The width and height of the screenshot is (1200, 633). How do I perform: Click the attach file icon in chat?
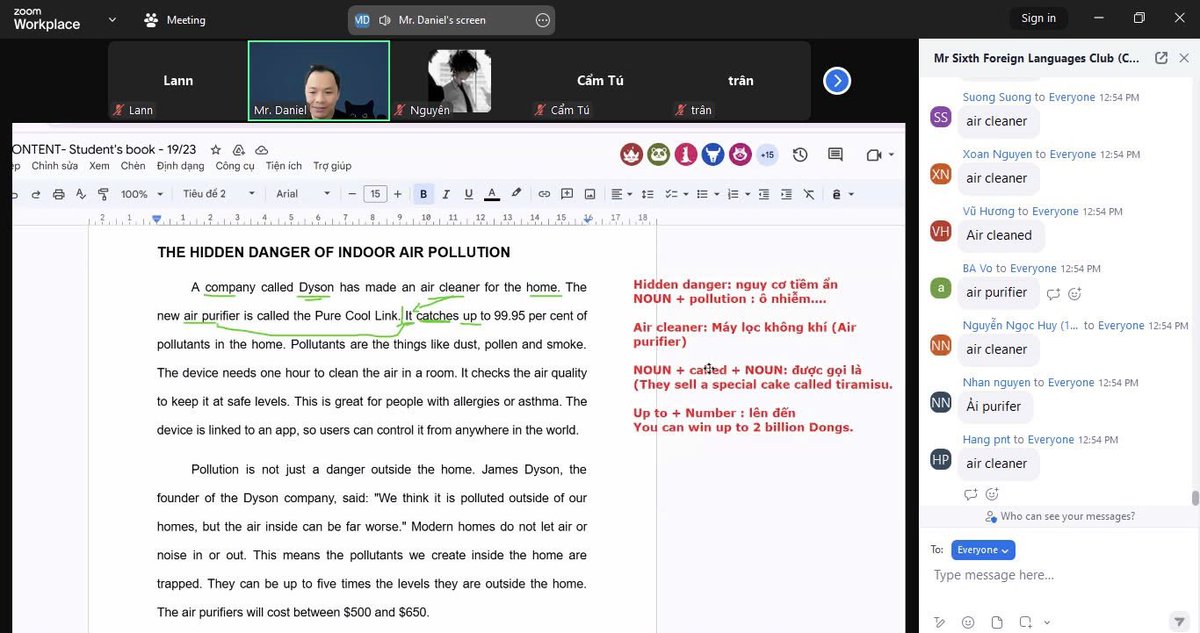pos(996,622)
